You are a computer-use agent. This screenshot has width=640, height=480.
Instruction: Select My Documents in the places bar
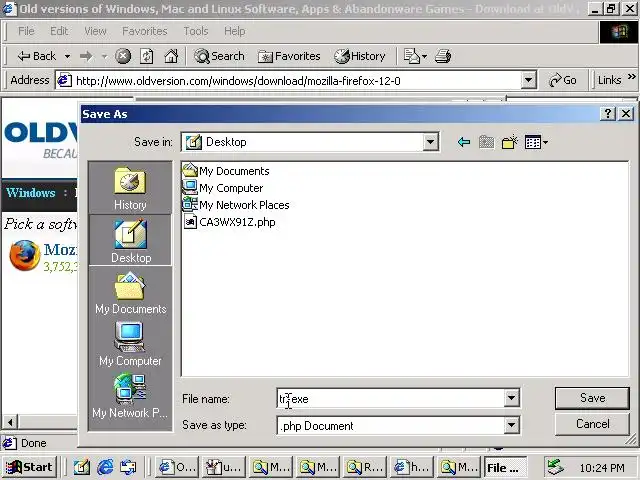[x=131, y=293]
